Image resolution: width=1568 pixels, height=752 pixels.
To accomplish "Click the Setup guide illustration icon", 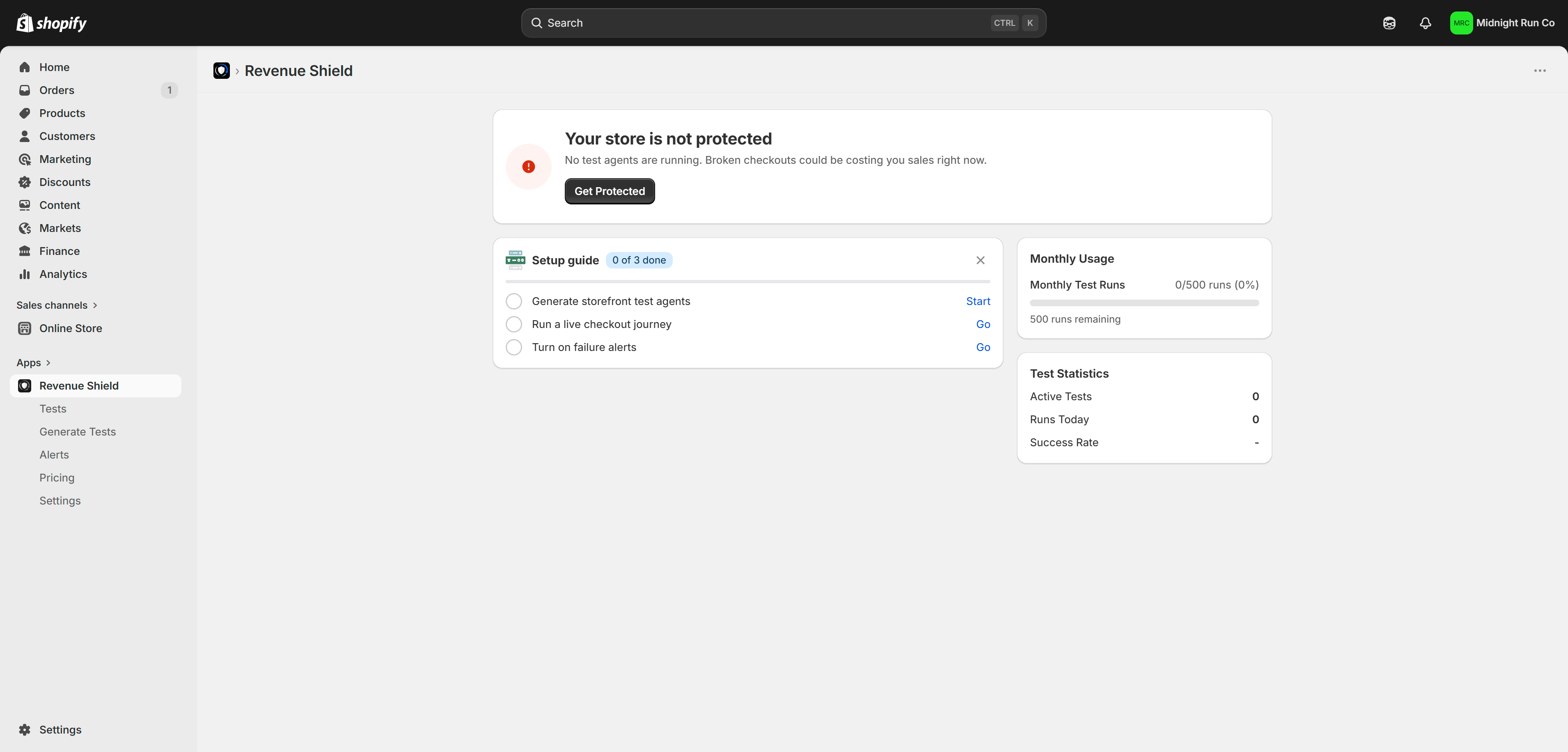I will 515,260.
